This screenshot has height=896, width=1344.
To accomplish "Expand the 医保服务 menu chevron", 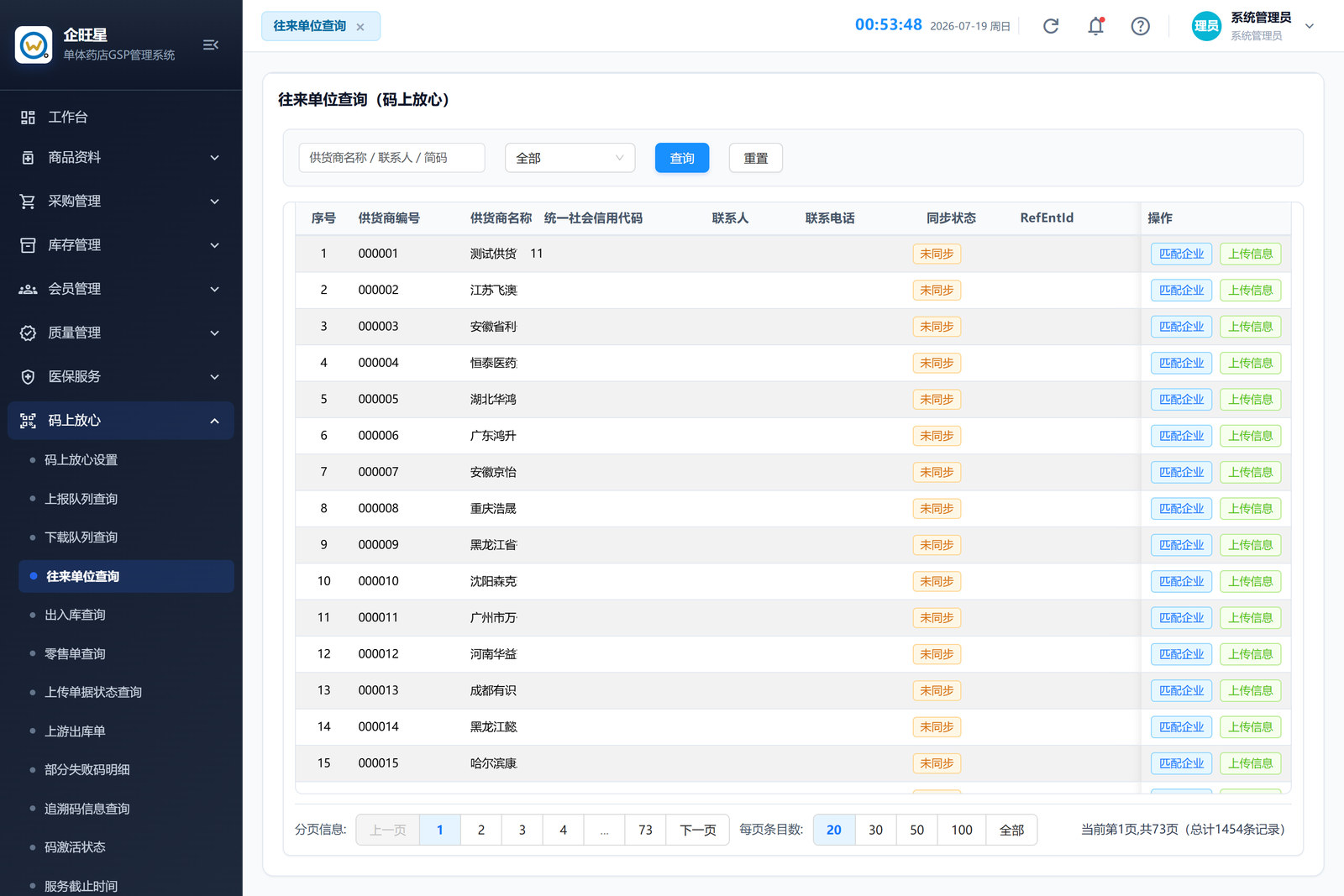I will (x=214, y=377).
